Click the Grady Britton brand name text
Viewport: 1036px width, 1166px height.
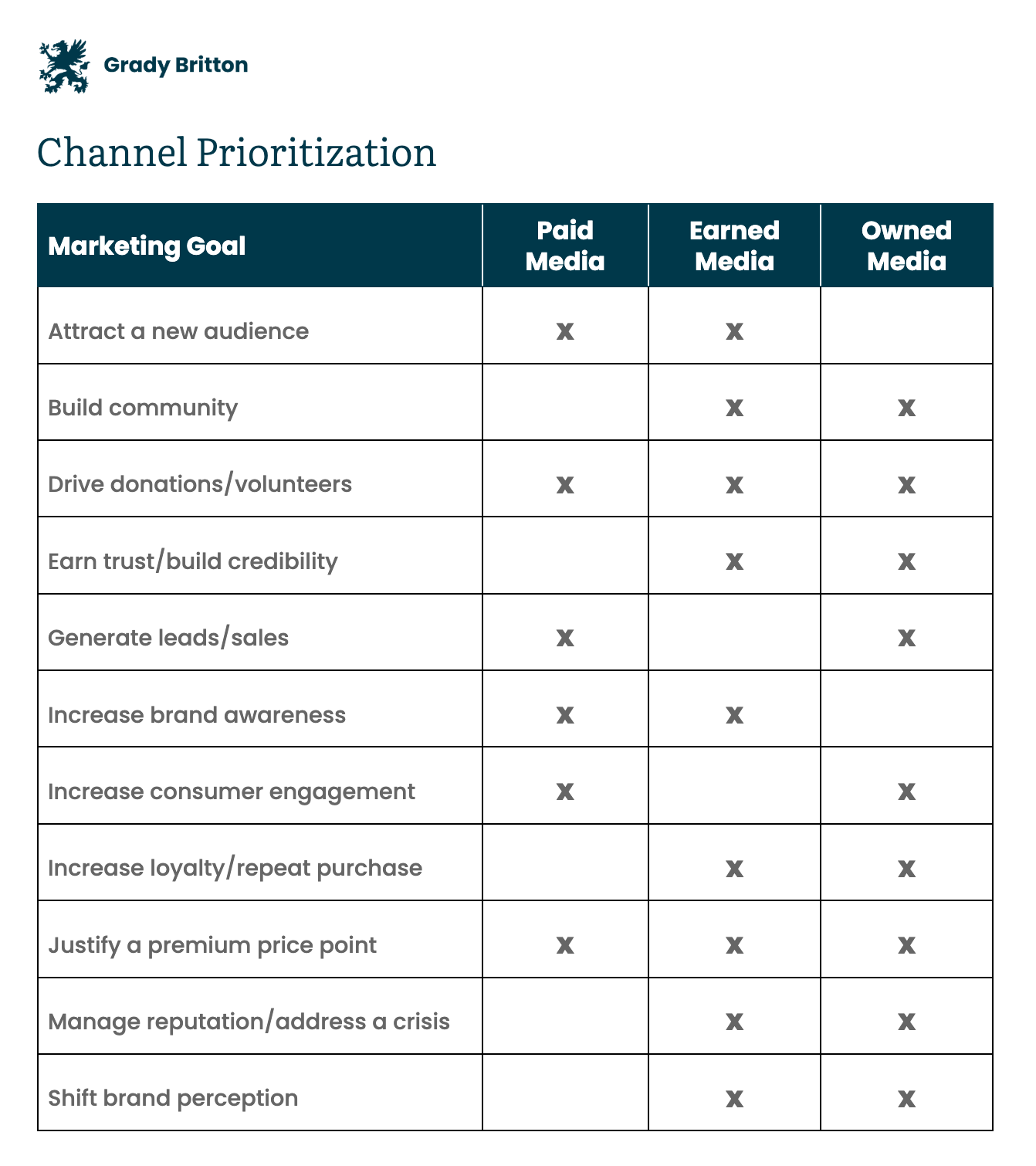(x=176, y=65)
